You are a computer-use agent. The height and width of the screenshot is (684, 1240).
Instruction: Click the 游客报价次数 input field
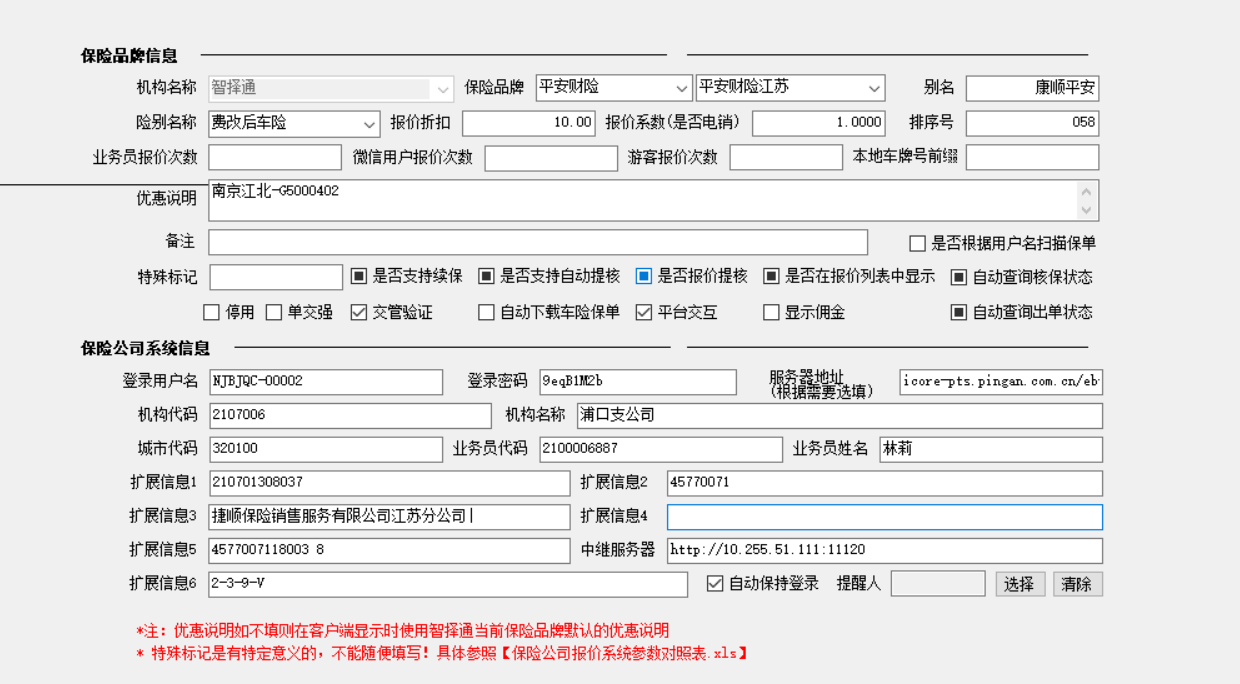pyautogui.click(x=786, y=158)
